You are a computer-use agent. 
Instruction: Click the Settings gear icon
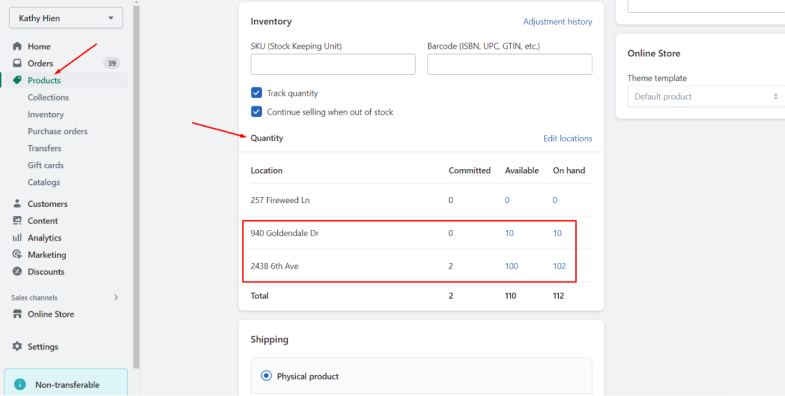(18, 346)
